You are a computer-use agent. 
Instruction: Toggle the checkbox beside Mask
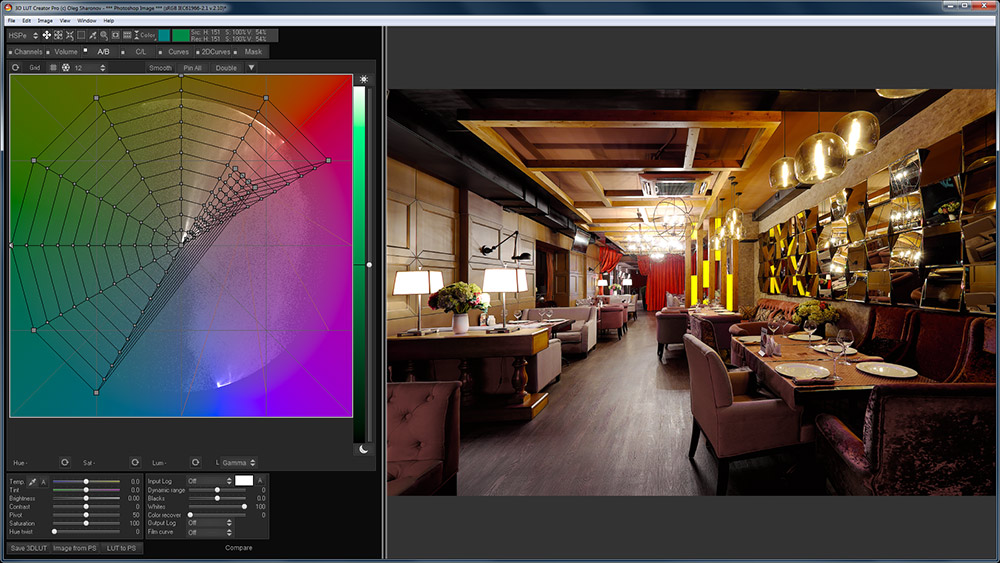pyautogui.click(x=237, y=52)
